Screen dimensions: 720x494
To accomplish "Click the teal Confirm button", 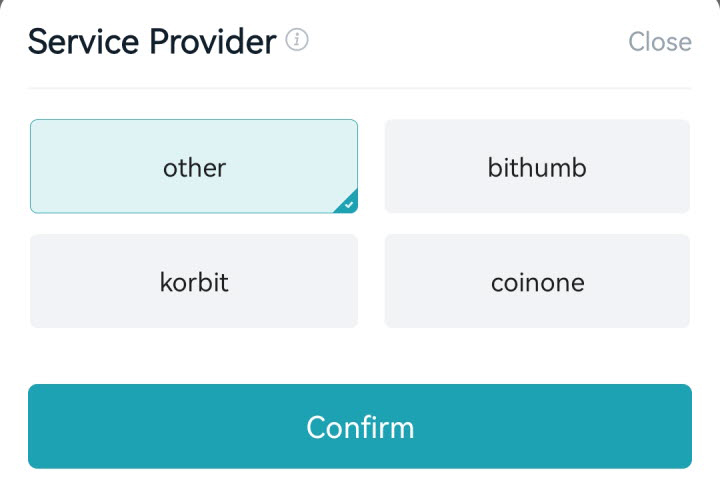I will [360, 427].
